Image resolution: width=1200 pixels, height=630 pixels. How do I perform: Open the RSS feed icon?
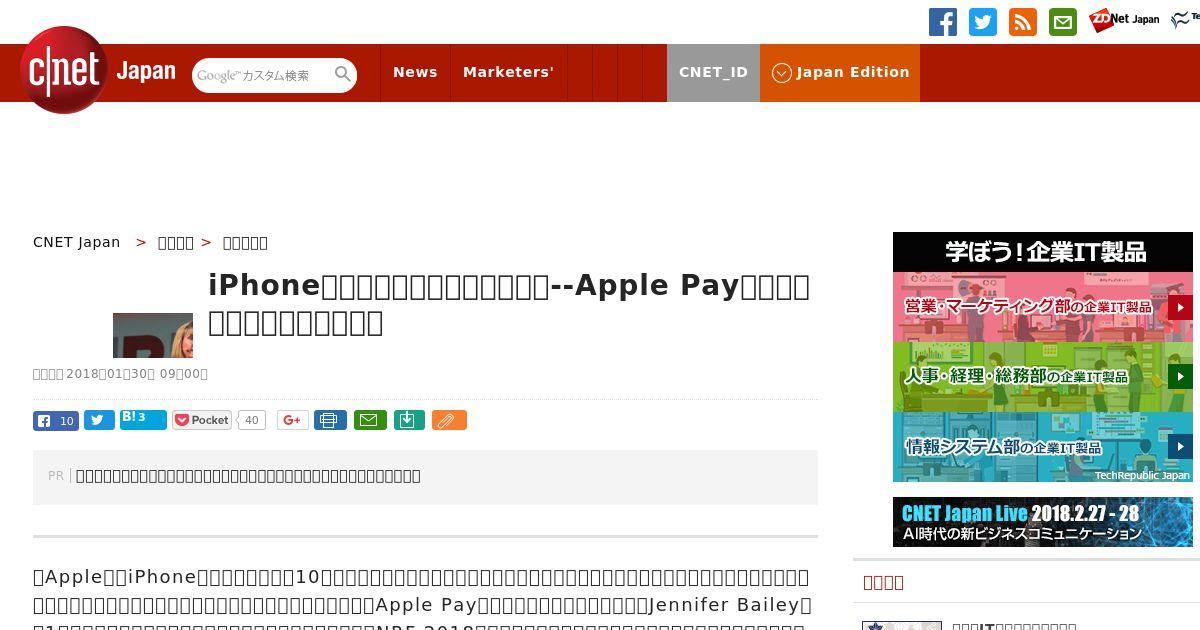tap(1023, 22)
